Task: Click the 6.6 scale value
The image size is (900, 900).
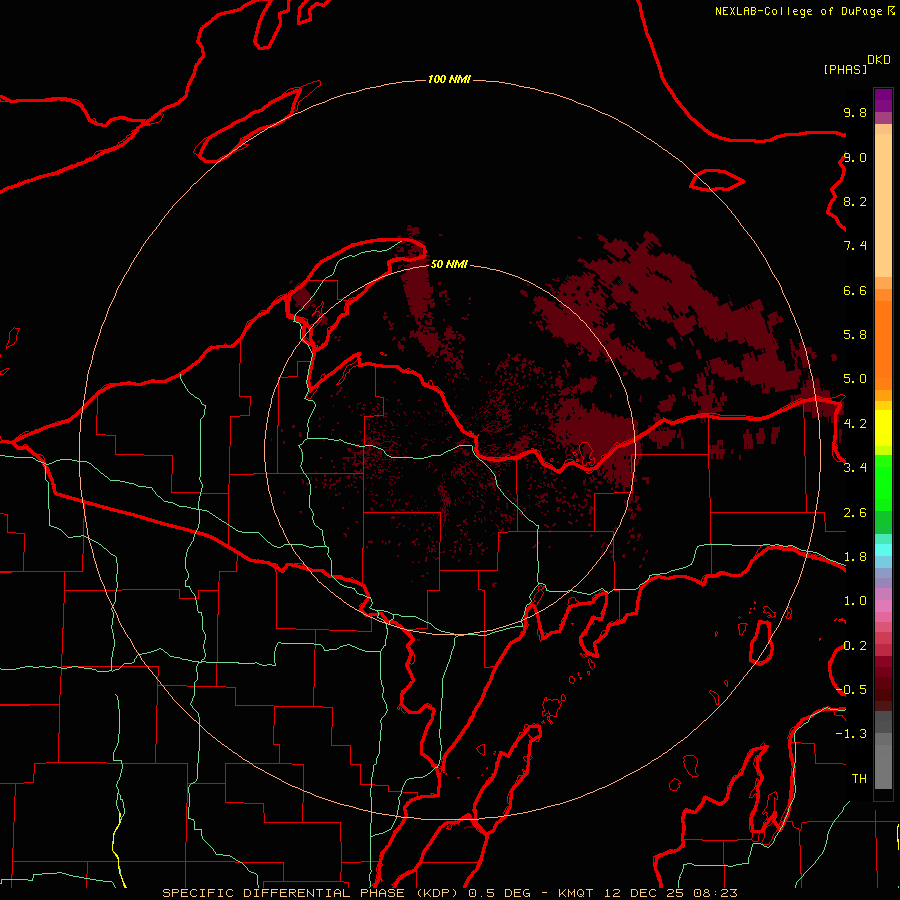Action: coord(855,290)
